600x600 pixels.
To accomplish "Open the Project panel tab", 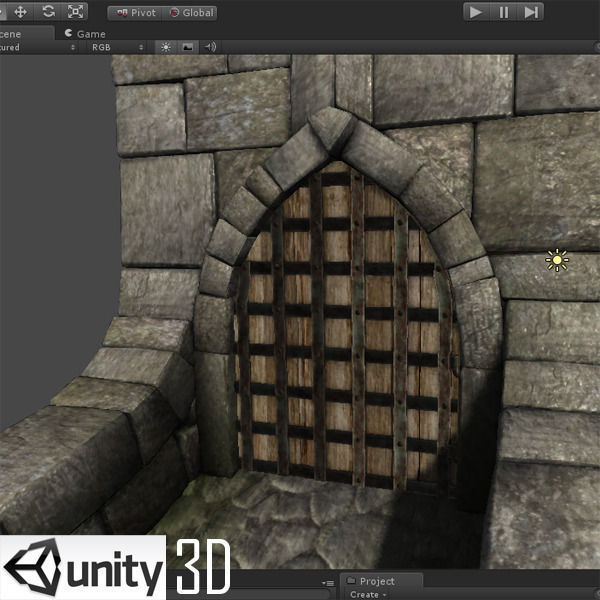I will [x=382, y=581].
